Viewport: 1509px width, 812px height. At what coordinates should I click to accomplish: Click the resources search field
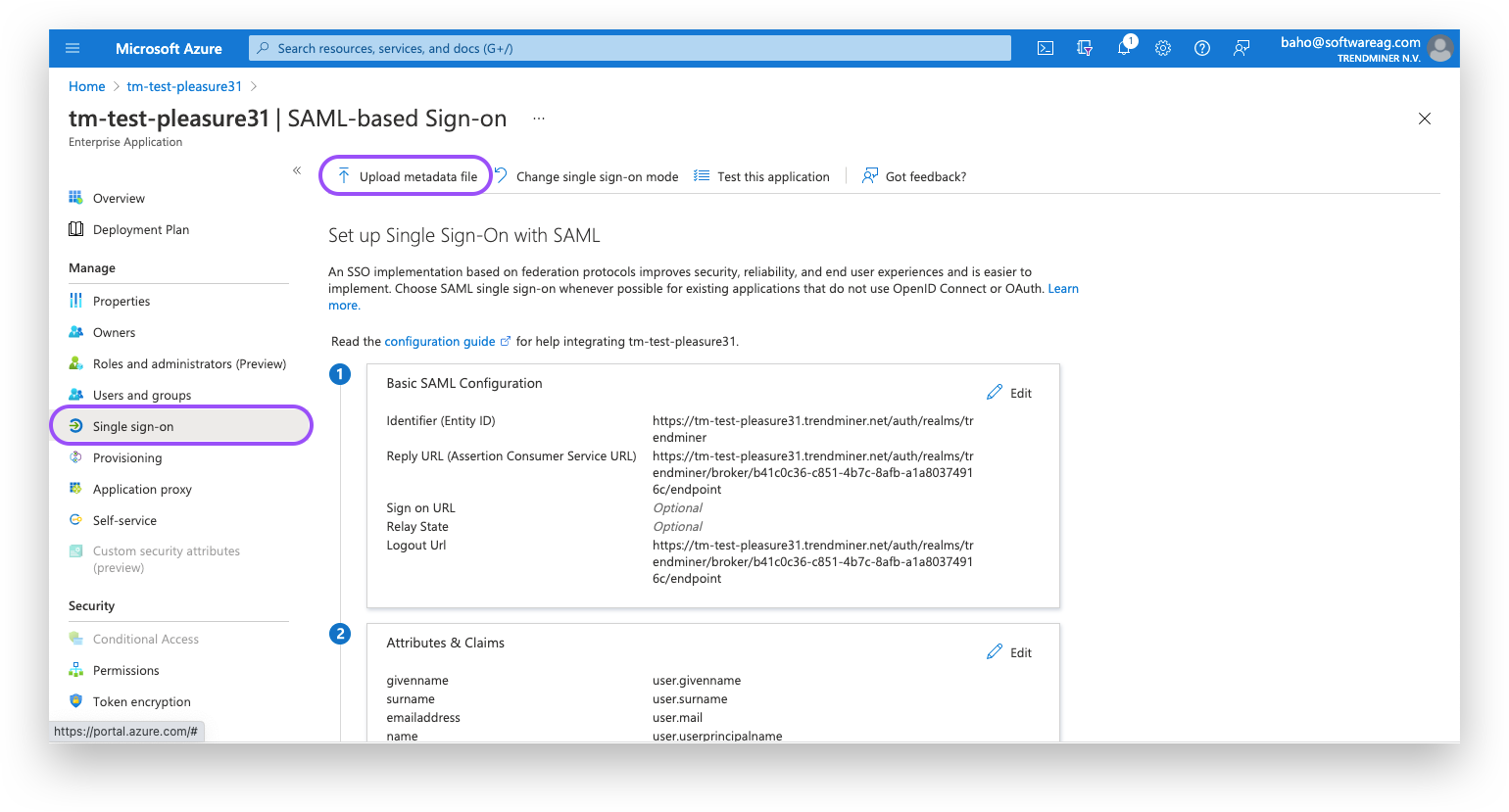629,48
